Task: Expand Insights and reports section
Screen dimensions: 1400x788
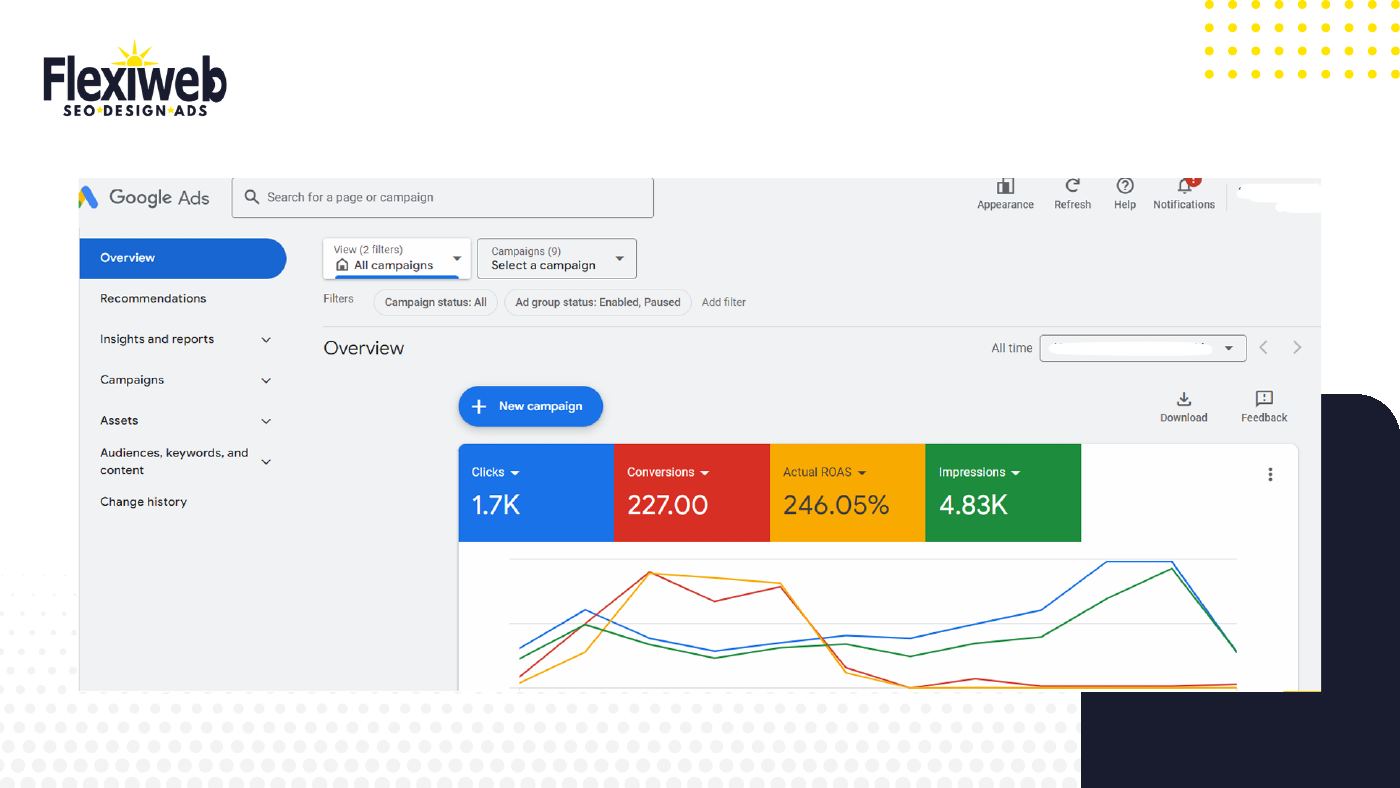Action: point(266,340)
